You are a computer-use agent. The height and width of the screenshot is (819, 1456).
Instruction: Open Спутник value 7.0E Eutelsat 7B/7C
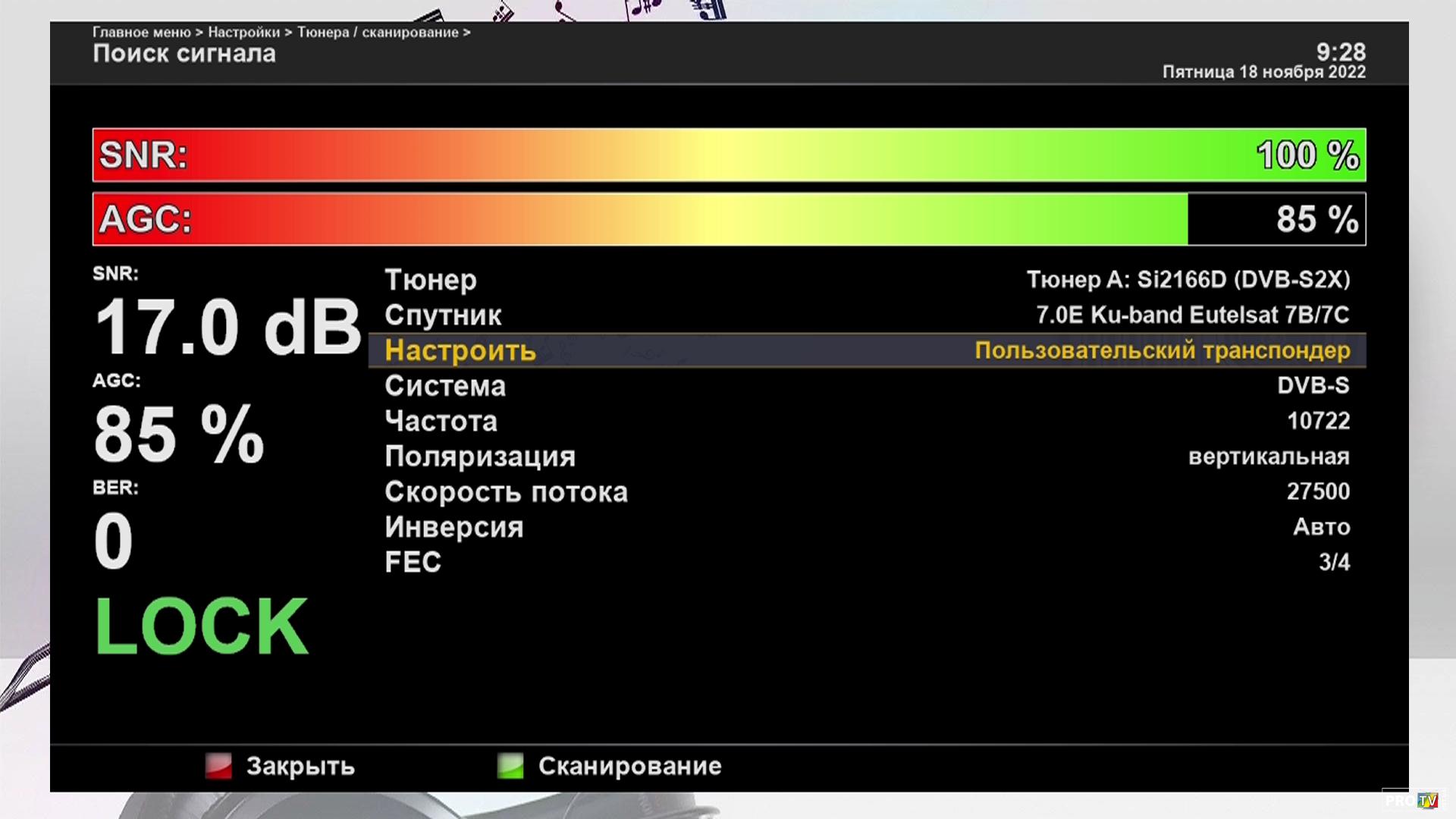point(1192,315)
